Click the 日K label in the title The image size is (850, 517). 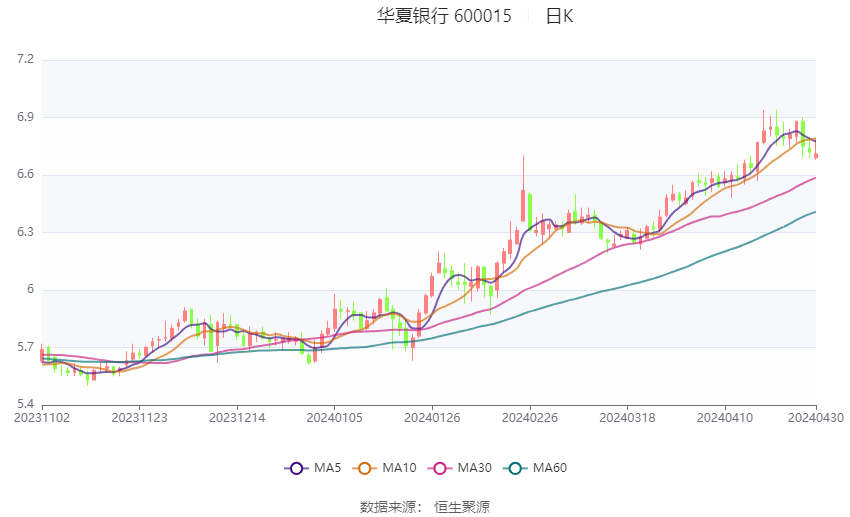[559, 16]
